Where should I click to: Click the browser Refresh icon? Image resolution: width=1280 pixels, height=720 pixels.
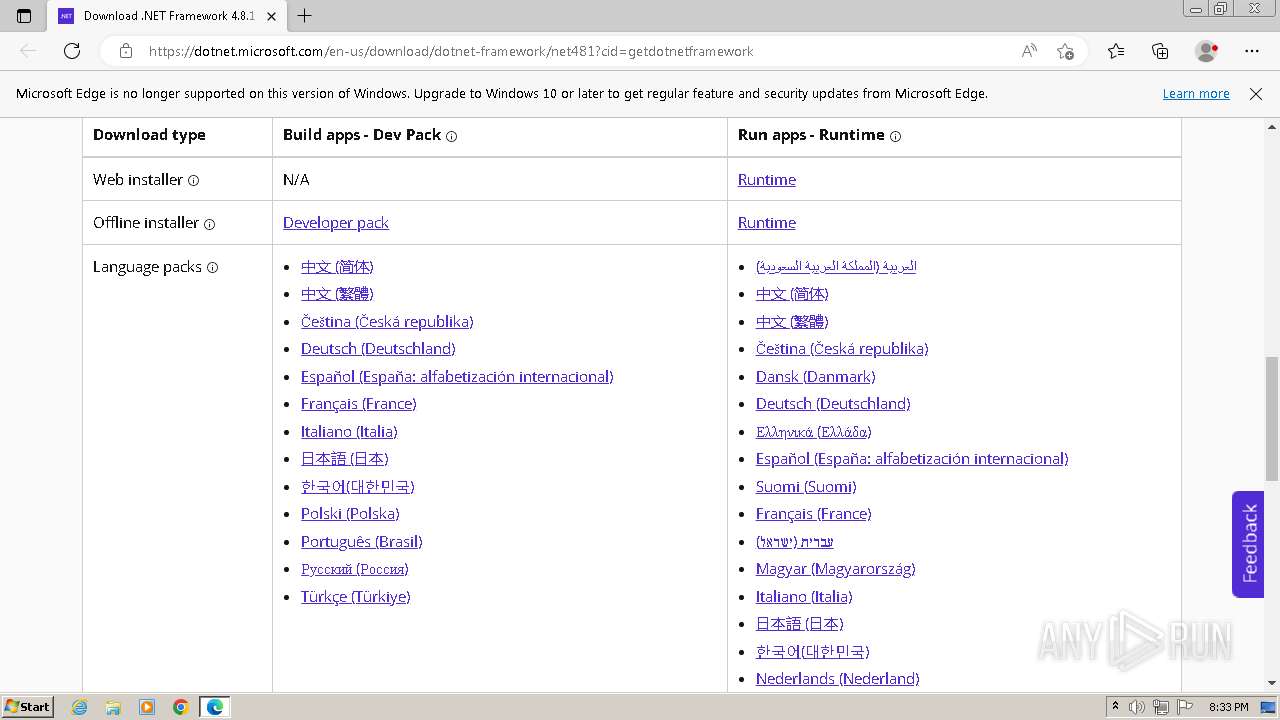71,51
